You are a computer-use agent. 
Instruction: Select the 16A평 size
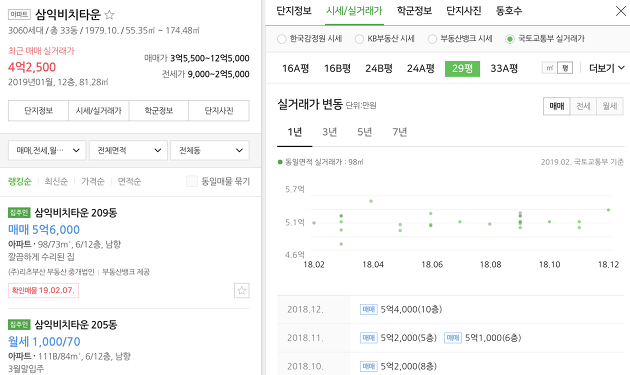coord(295,69)
